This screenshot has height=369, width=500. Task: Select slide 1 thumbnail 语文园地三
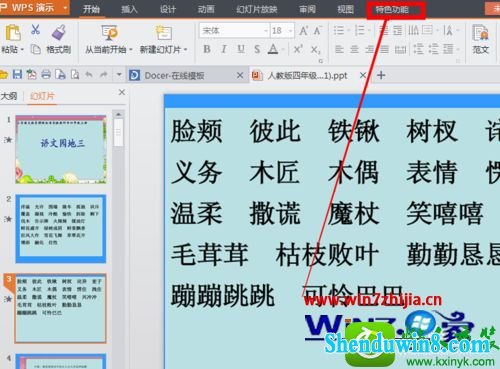click(61, 150)
